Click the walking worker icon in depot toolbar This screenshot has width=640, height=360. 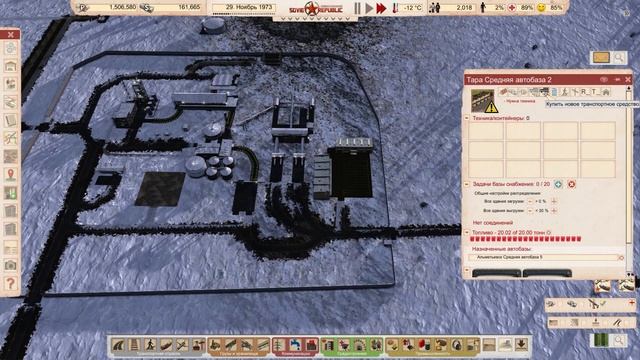click(x=564, y=92)
